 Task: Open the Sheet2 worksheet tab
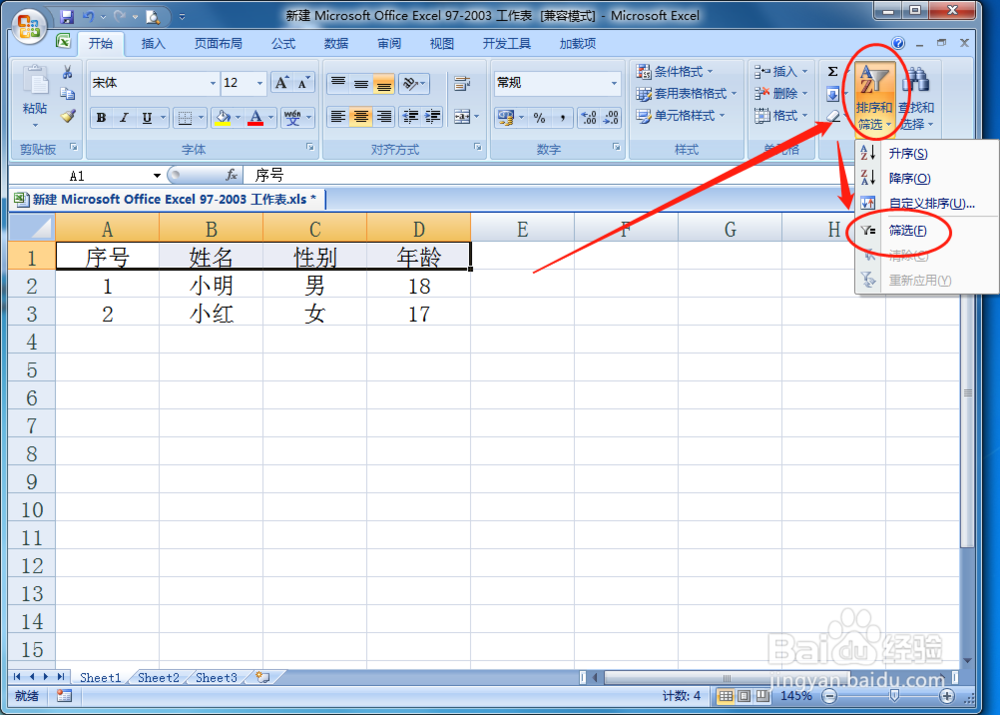click(x=158, y=677)
